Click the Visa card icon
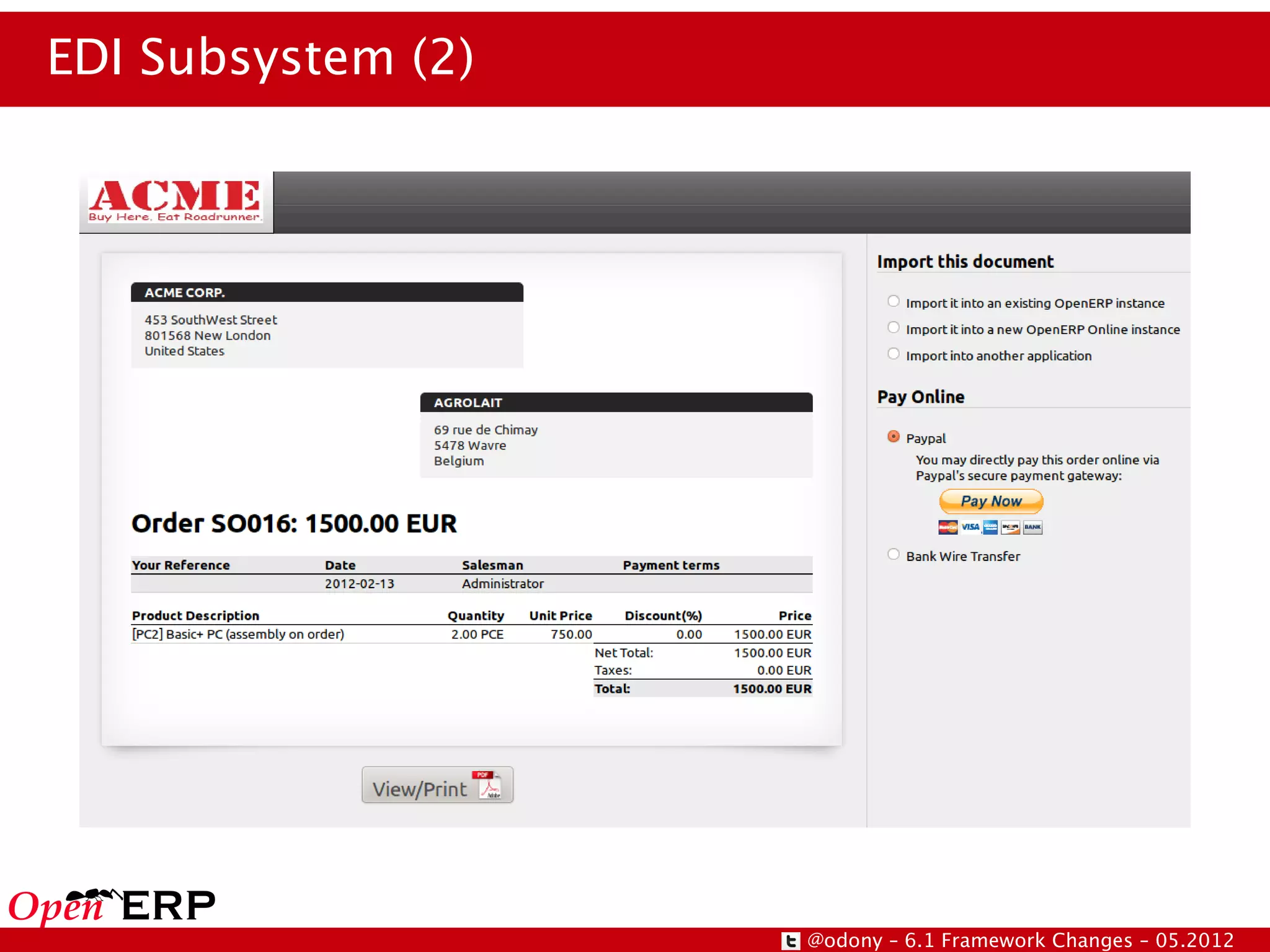Image resolution: width=1270 pixels, height=952 pixels. pyautogui.click(x=970, y=527)
